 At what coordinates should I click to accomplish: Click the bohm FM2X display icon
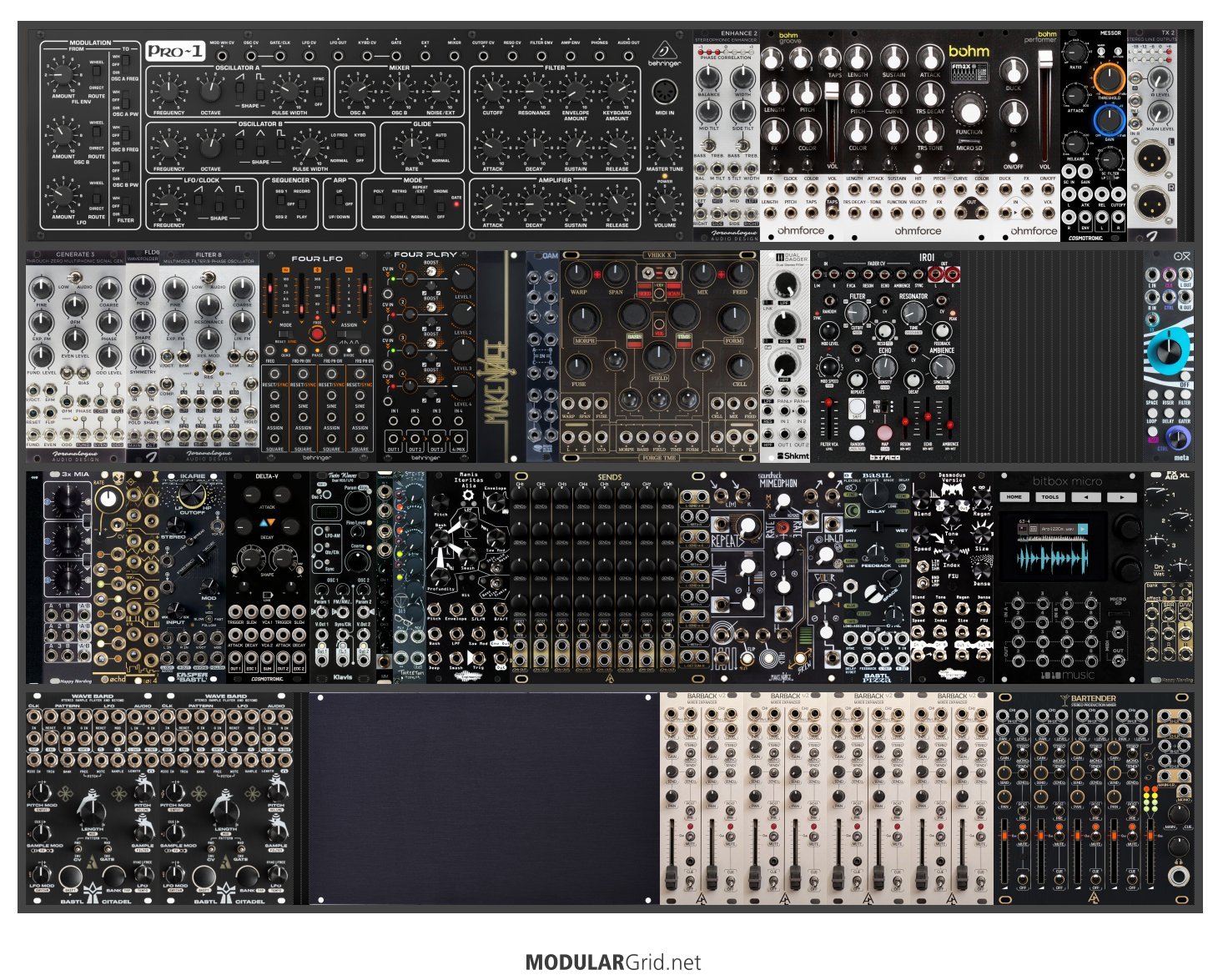pos(969,73)
